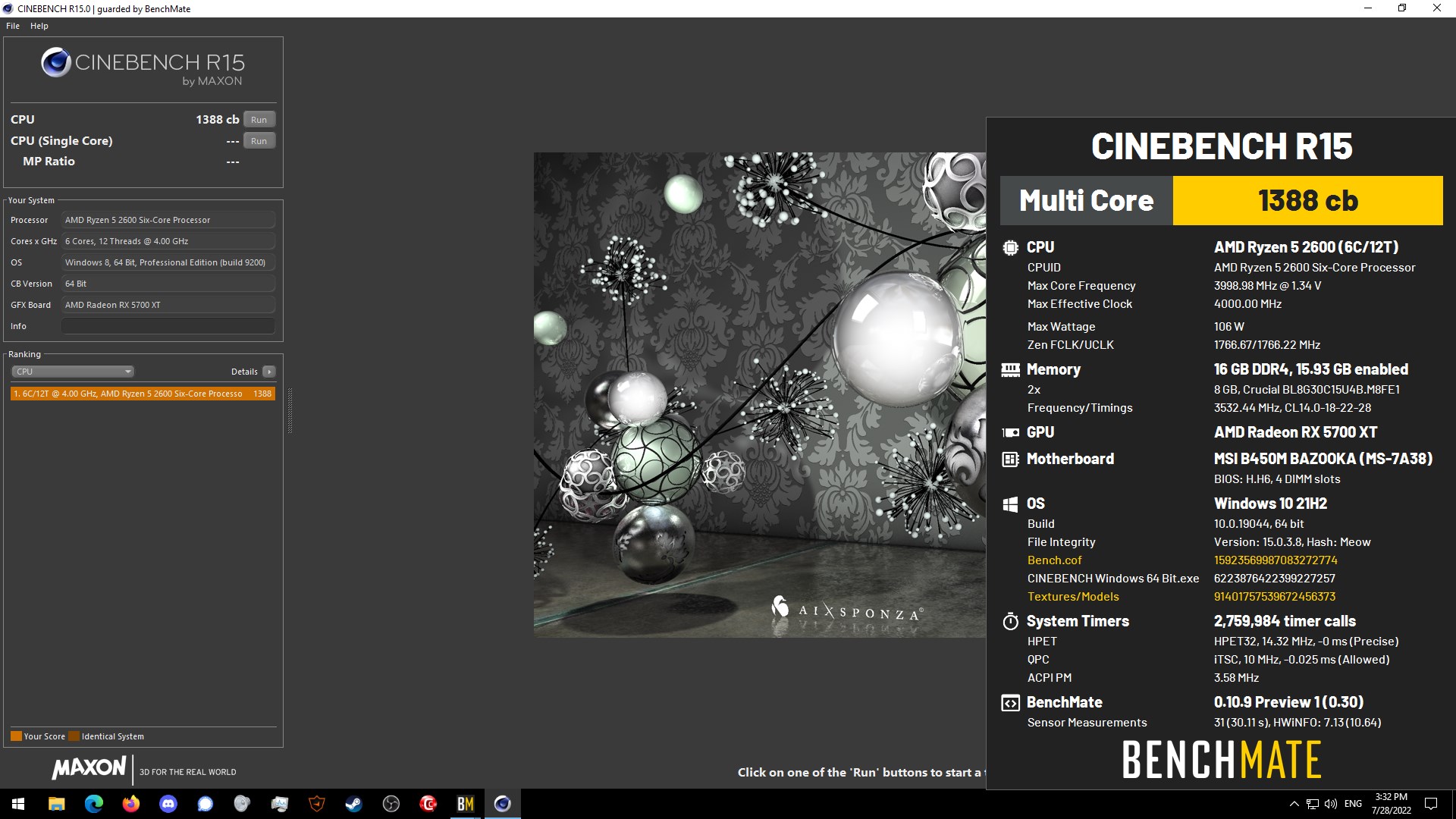Viewport: 1456px width, 819px height.
Task: Click the Multi Core label box
Action: tap(1086, 201)
